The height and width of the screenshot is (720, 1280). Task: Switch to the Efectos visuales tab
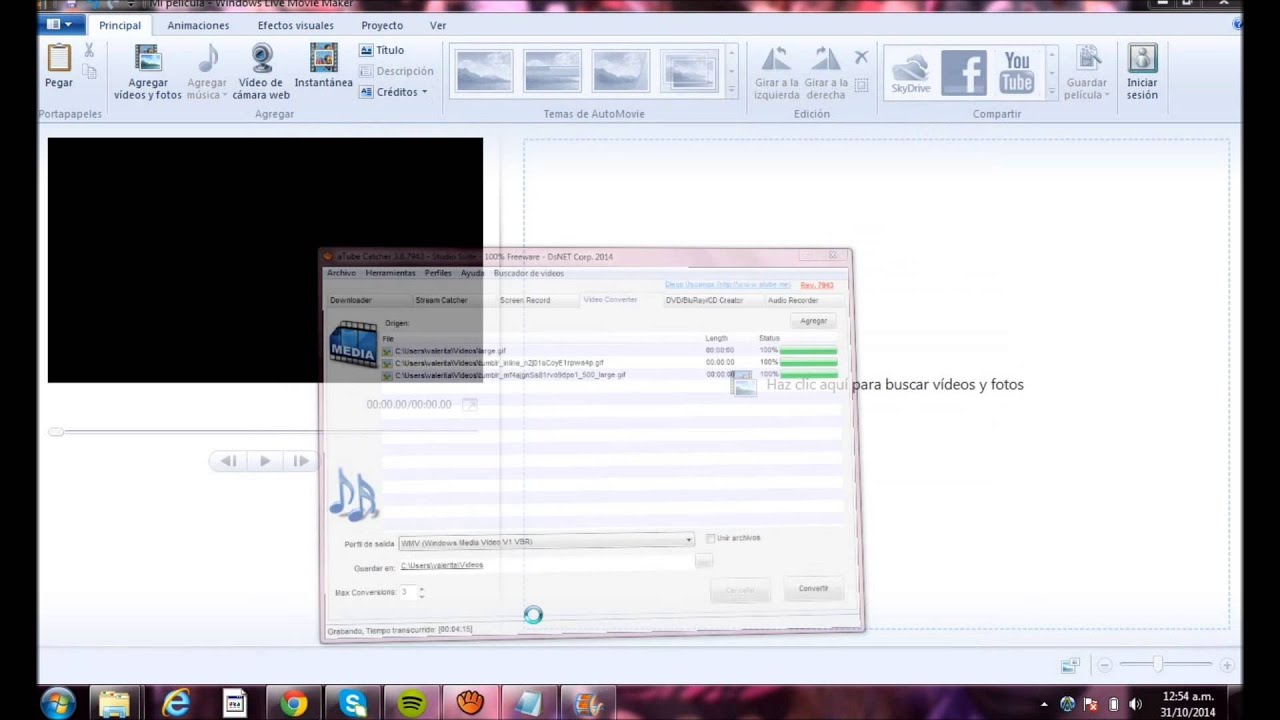295,25
